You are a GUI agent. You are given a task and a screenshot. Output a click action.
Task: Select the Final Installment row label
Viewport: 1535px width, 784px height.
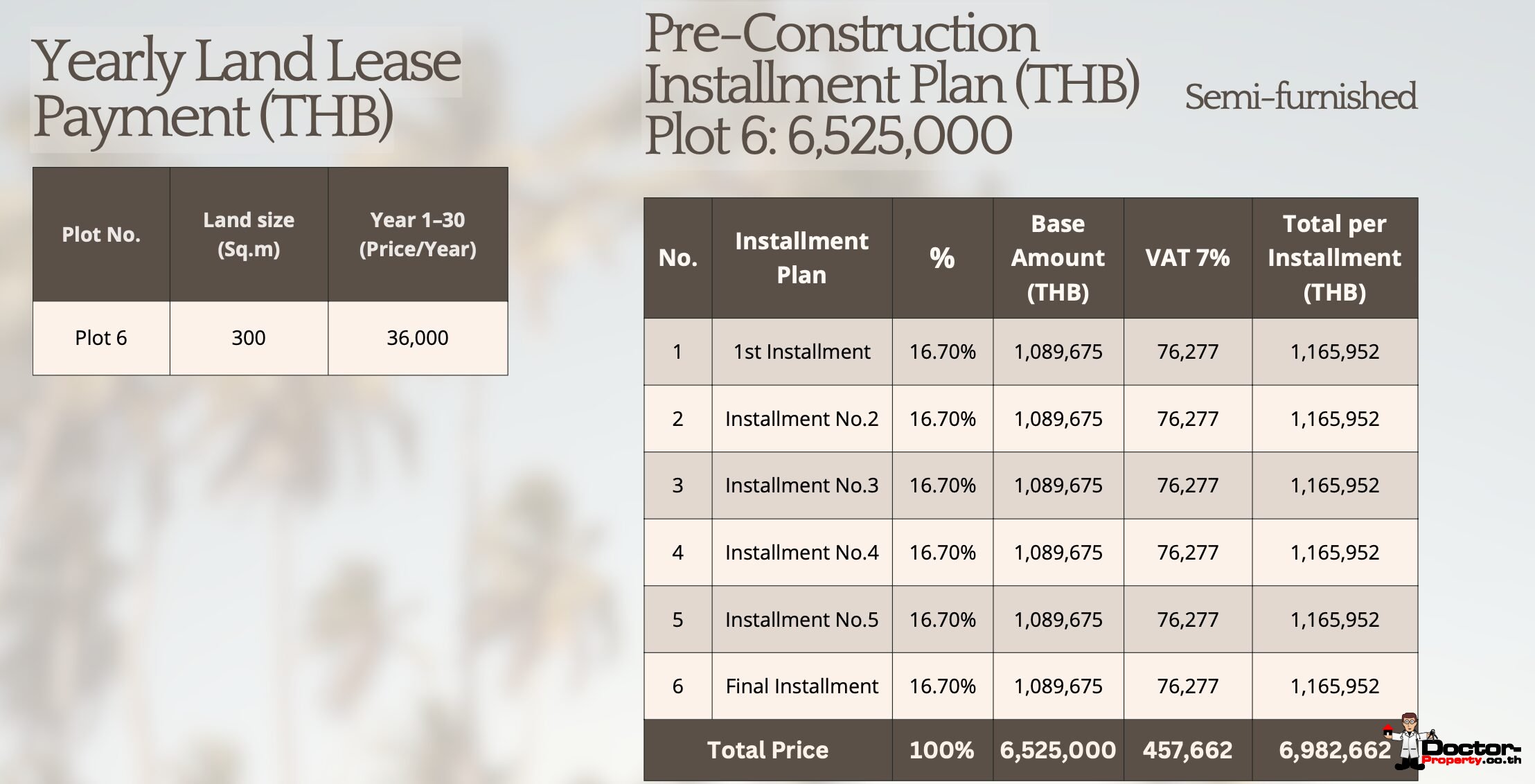801,686
